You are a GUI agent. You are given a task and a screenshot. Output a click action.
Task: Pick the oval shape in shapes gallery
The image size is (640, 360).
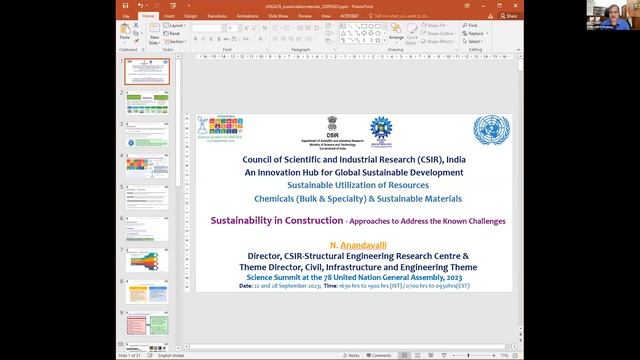click(x=371, y=26)
